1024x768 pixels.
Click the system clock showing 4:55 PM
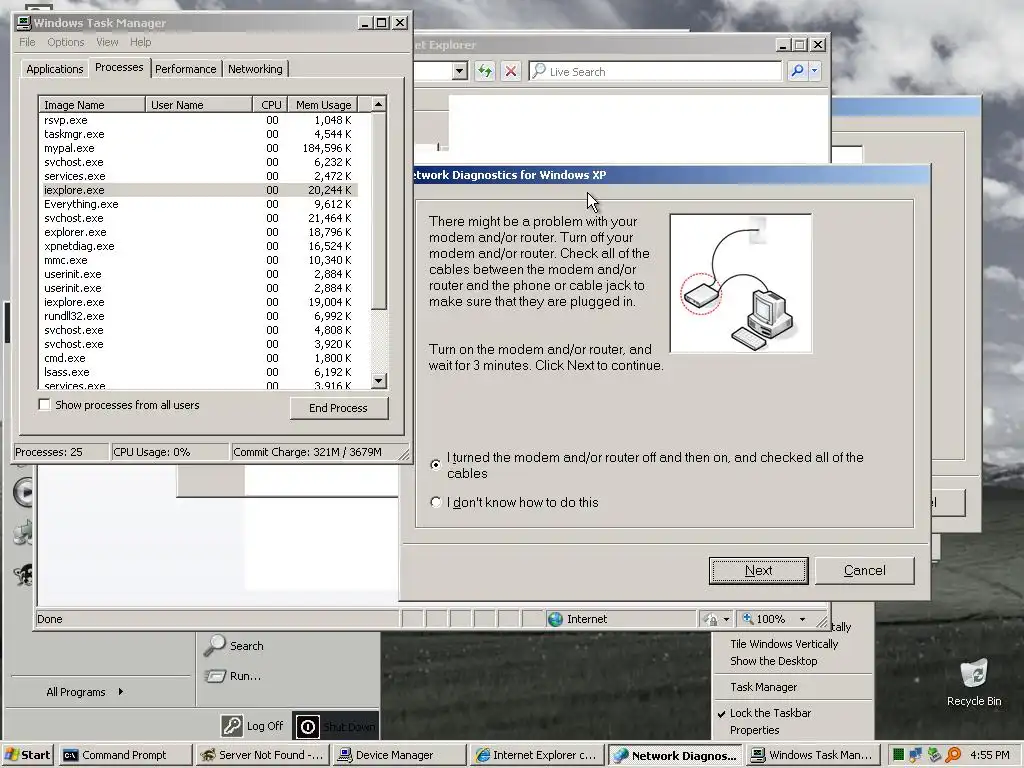989,755
